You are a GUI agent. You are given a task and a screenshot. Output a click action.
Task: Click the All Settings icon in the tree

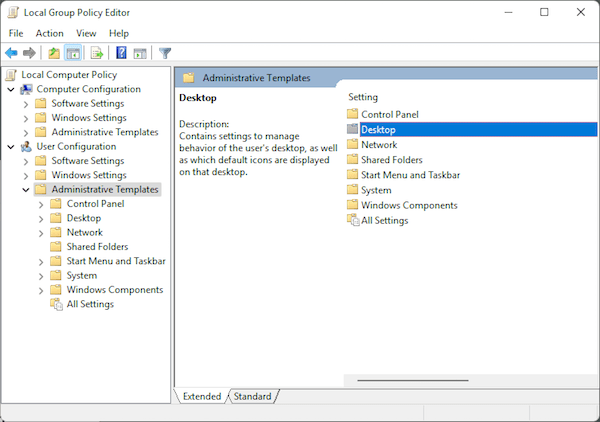56,305
